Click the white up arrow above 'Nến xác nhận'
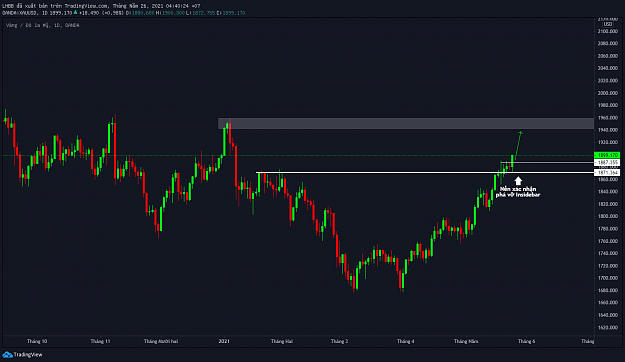Screen dimensions: 625x362 (518, 181)
